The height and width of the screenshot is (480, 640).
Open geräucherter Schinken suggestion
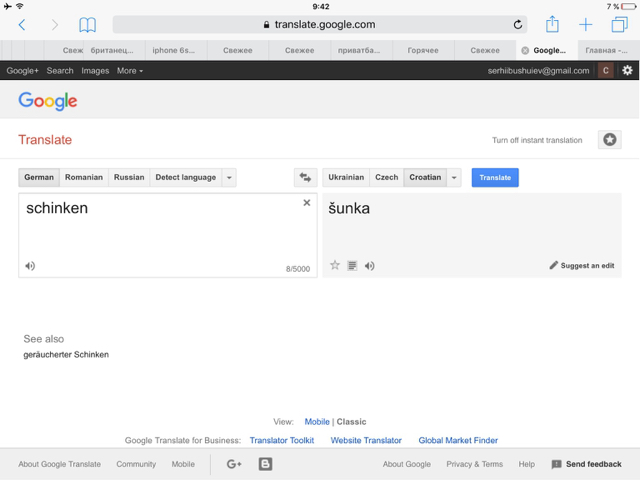pyautogui.click(x=66, y=354)
